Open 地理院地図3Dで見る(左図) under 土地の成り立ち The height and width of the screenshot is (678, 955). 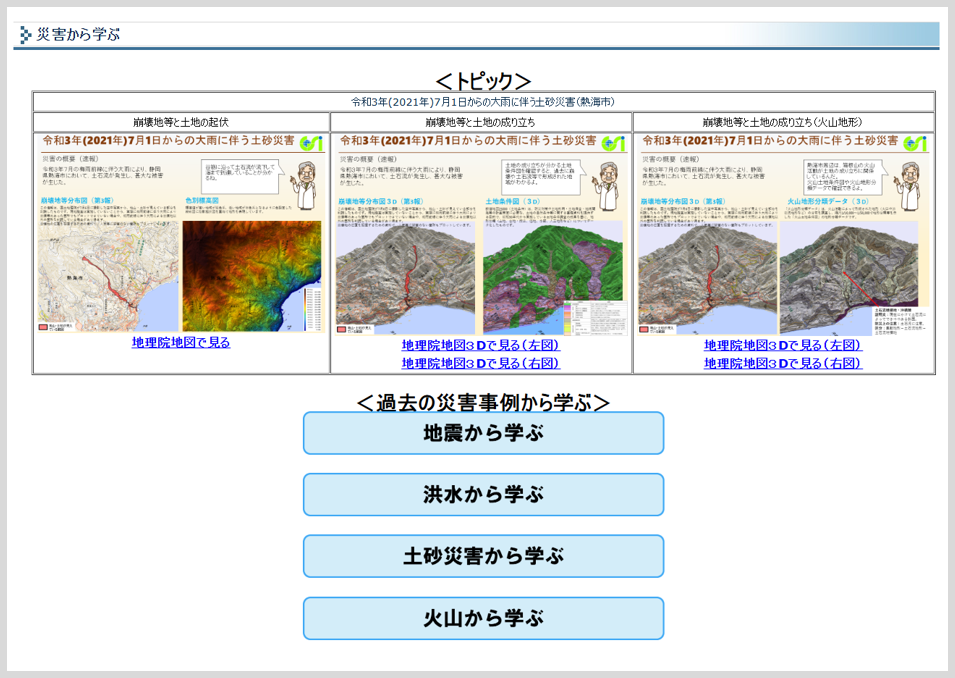coord(481,345)
